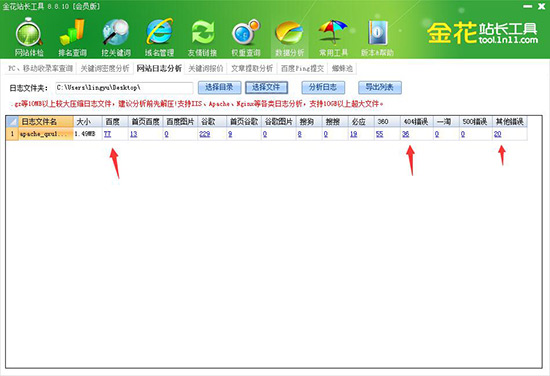
Task: Open the 友情链接 friendly links icon
Action: point(202,38)
